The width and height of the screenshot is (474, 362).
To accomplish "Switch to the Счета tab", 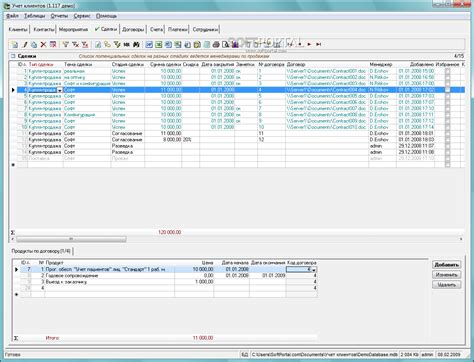I will coord(156,29).
